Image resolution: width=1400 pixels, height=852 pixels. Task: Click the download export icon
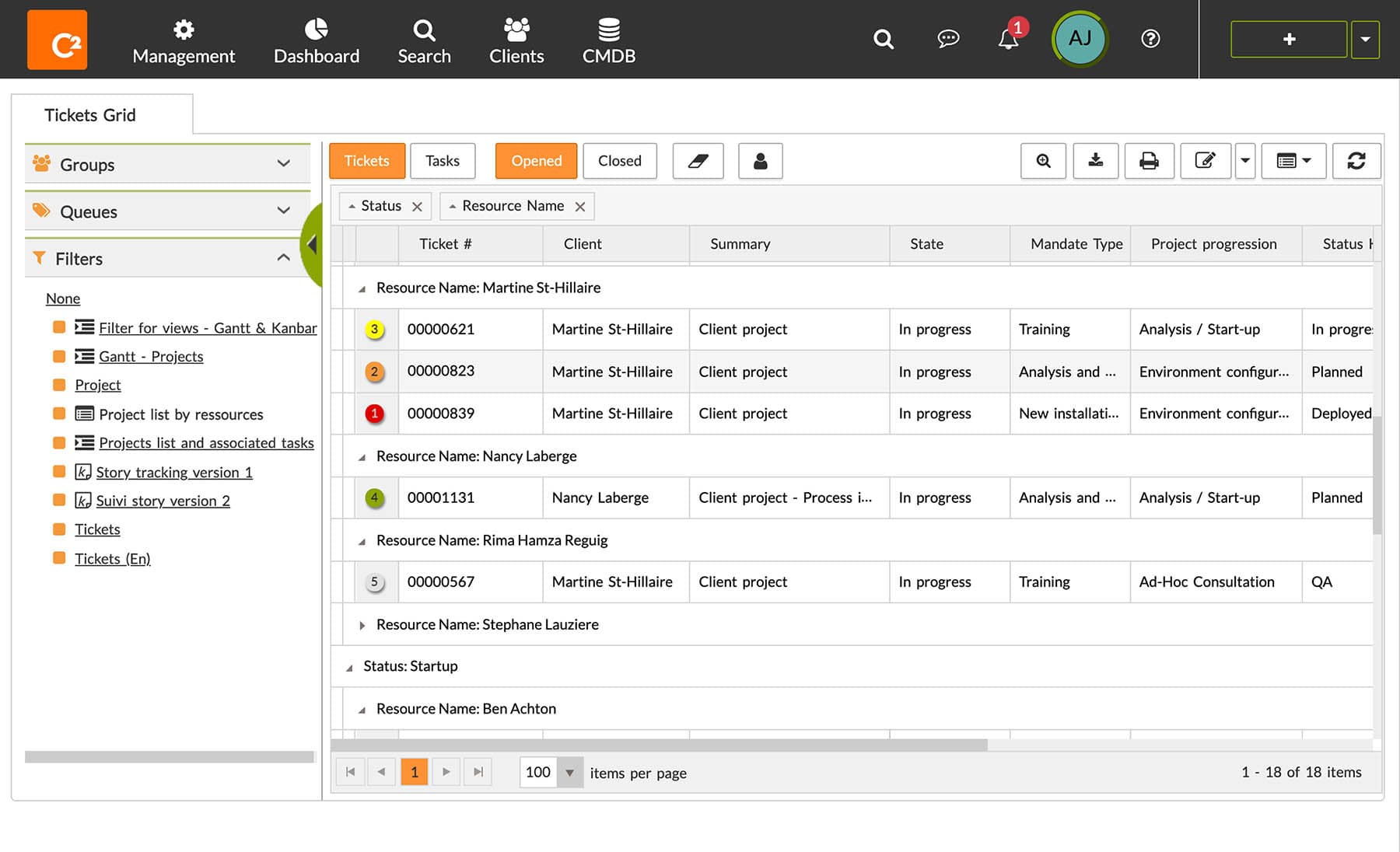click(1095, 161)
